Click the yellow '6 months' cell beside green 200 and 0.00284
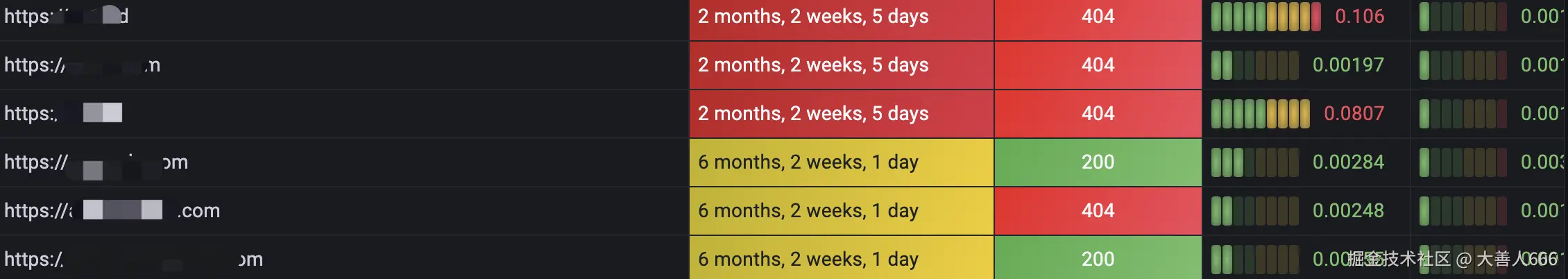 tap(842, 162)
